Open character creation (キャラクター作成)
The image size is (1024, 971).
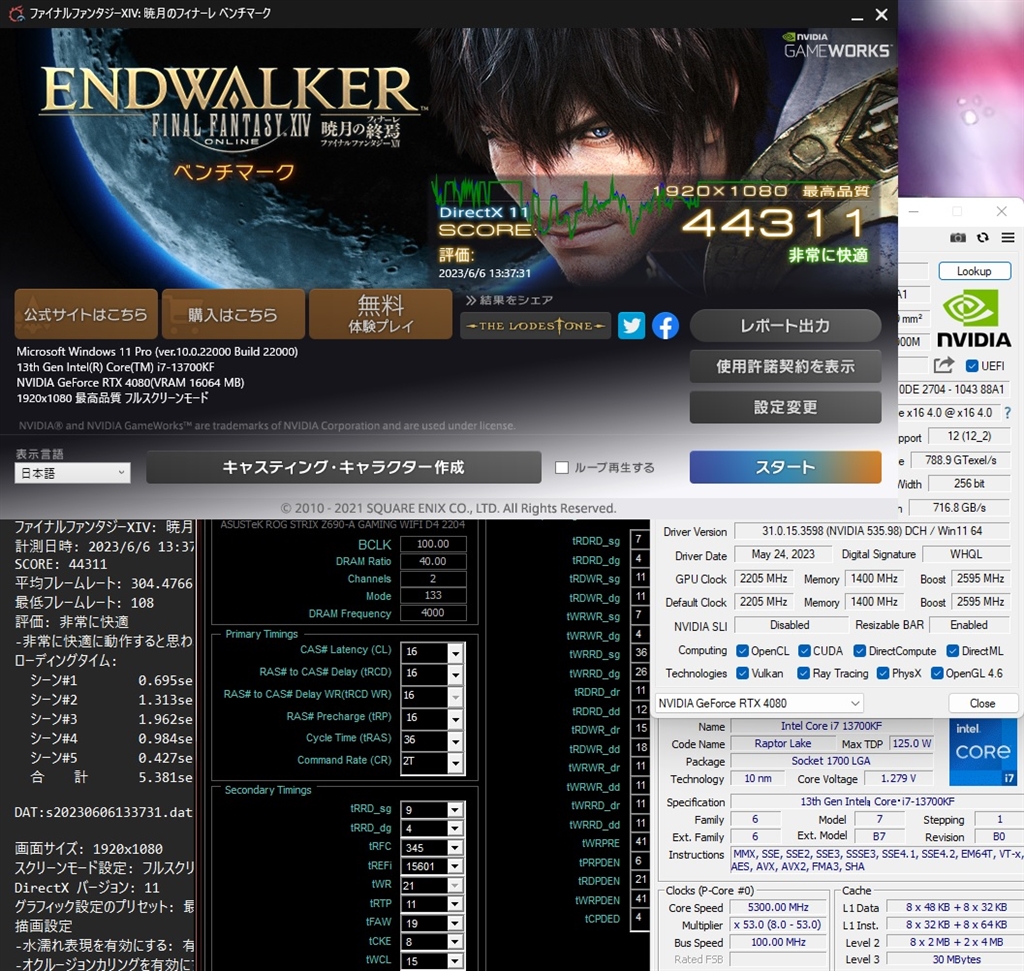click(344, 467)
